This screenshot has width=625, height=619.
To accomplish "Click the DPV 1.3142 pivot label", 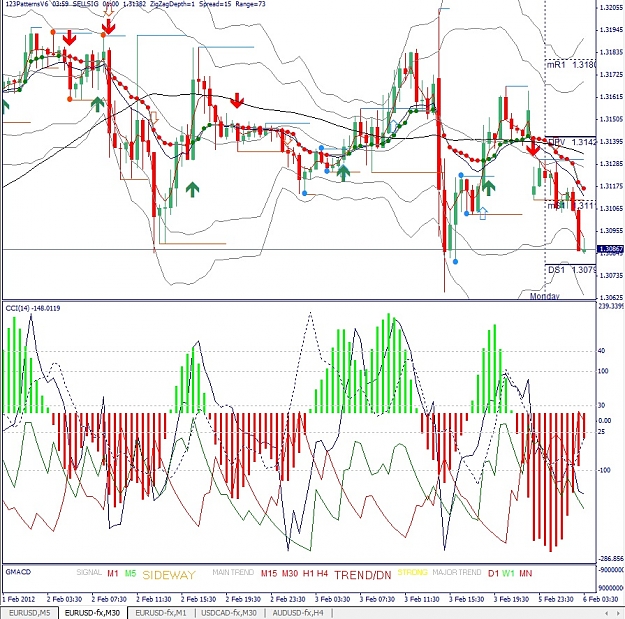I will coord(572,142).
